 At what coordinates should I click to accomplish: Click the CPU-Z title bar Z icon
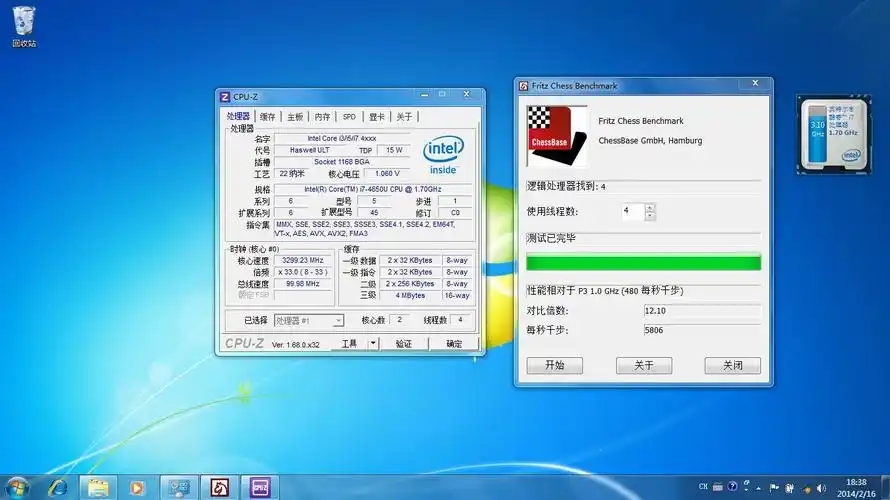click(225, 97)
